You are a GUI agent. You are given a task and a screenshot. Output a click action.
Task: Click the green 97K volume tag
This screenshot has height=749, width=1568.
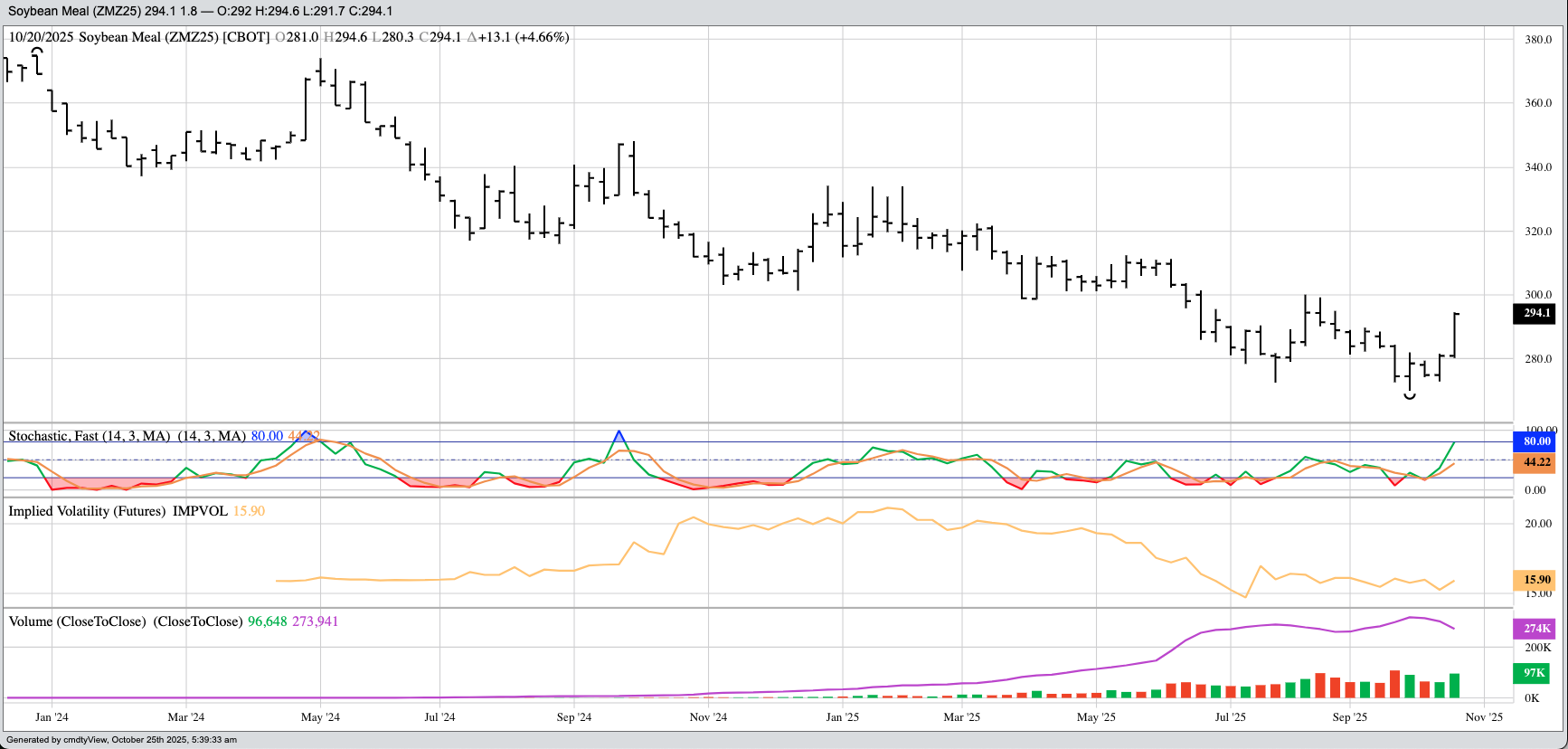click(x=1535, y=673)
